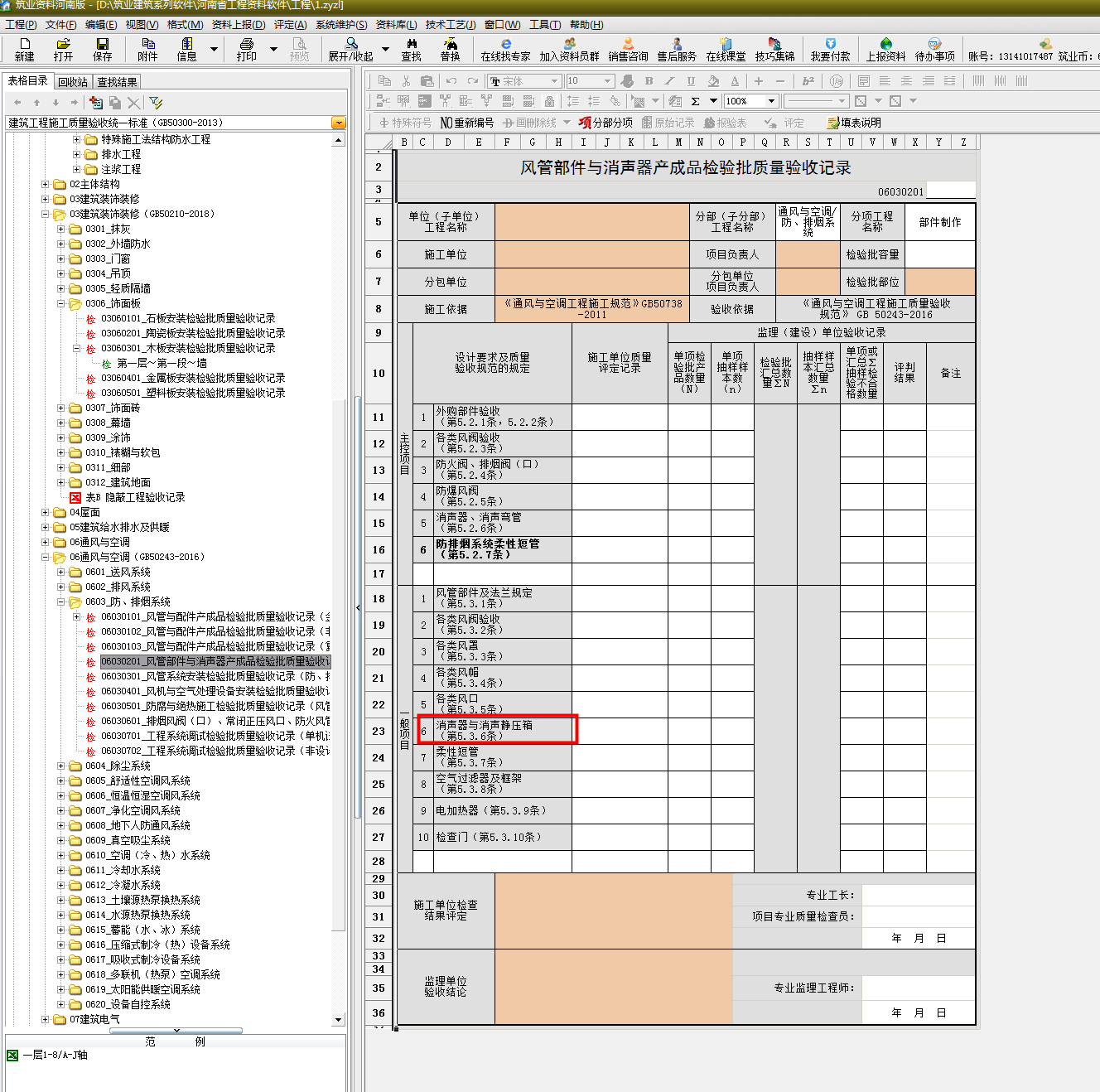Image resolution: width=1100 pixels, height=1092 pixels.
Task: Open the standard selector dropdown 建筑工程施工质量验收统一标准
Action: click(x=338, y=123)
